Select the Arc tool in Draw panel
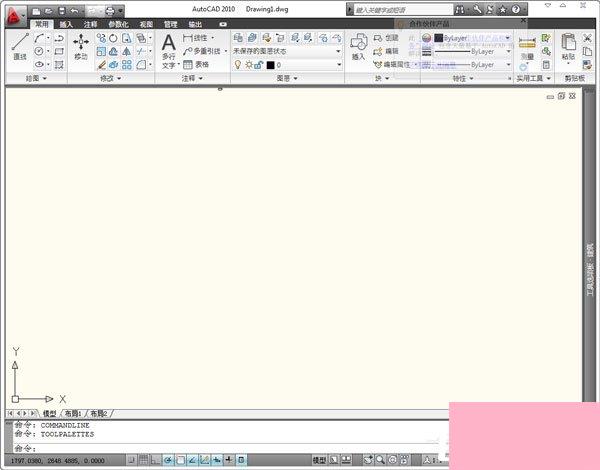Viewport: 600px width, 470px height. point(39,38)
